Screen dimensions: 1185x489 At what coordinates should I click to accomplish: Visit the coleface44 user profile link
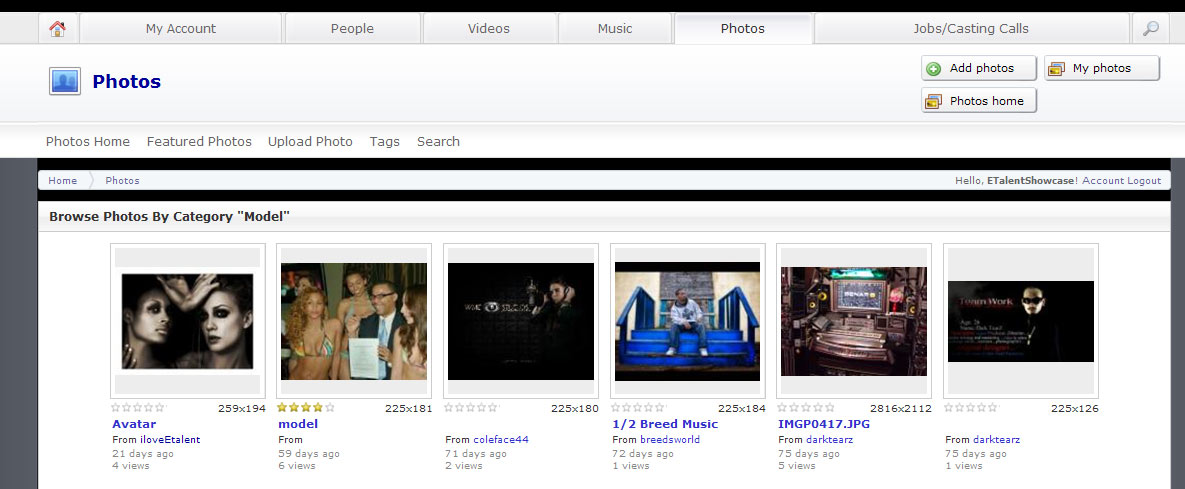501,440
